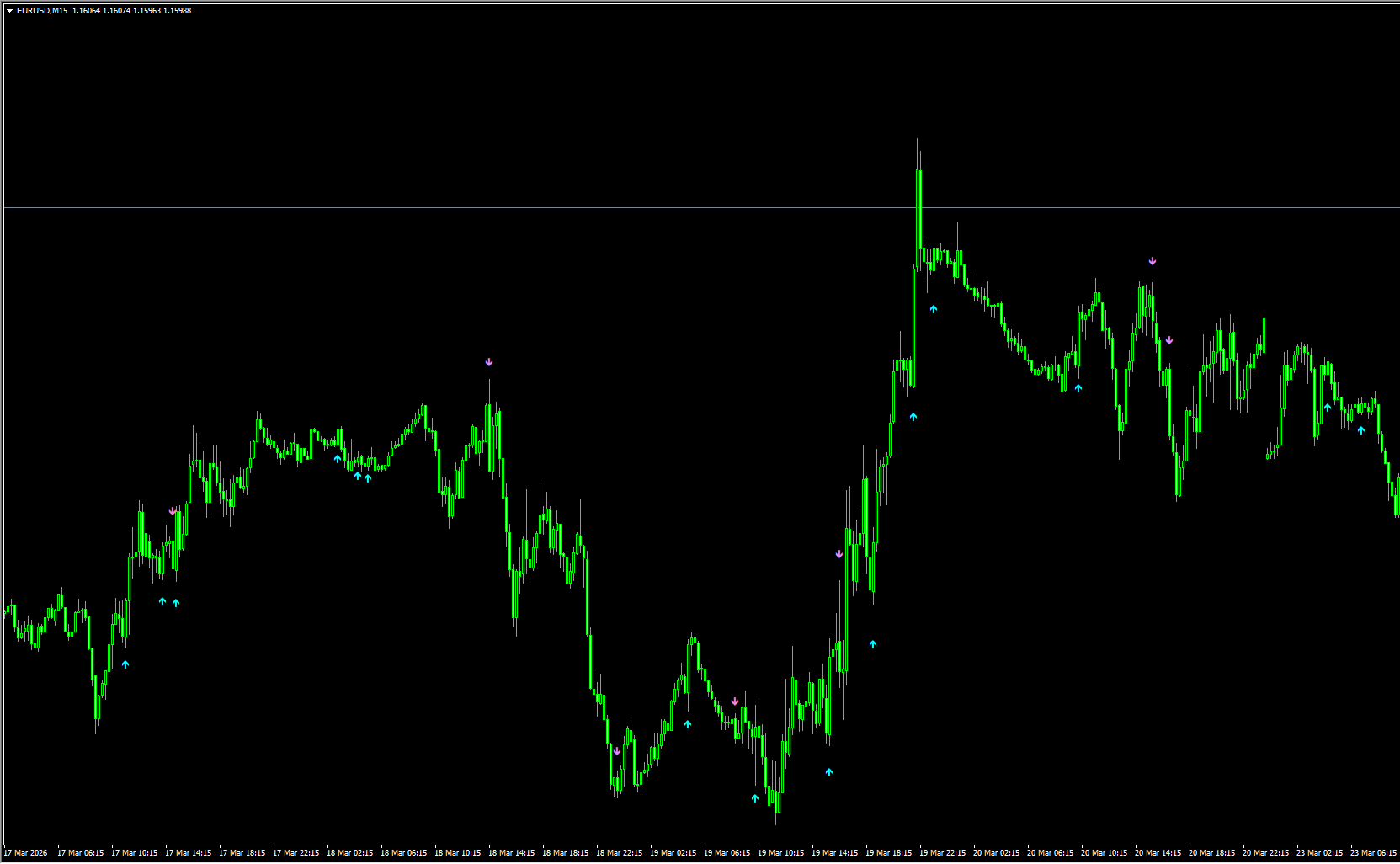1400x864 pixels.
Task: Select the 23 Mar 06:15 time label
Action: click(x=1373, y=853)
